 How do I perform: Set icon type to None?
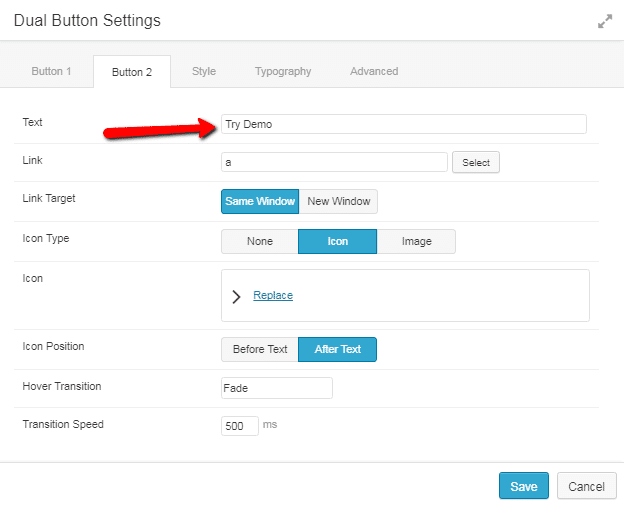pos(260,242)
